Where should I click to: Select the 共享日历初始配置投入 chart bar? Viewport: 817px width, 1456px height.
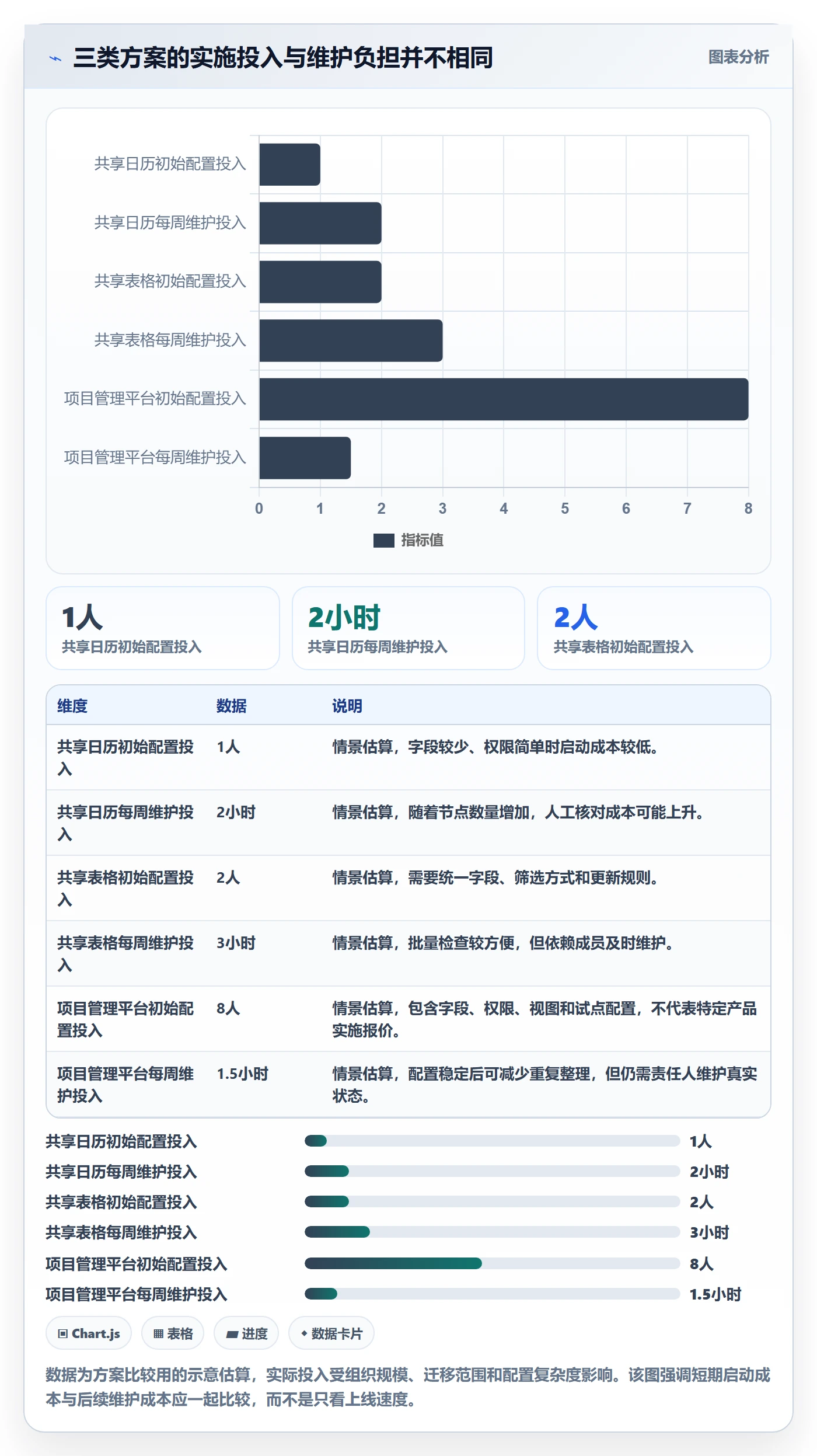pos(289,165)
